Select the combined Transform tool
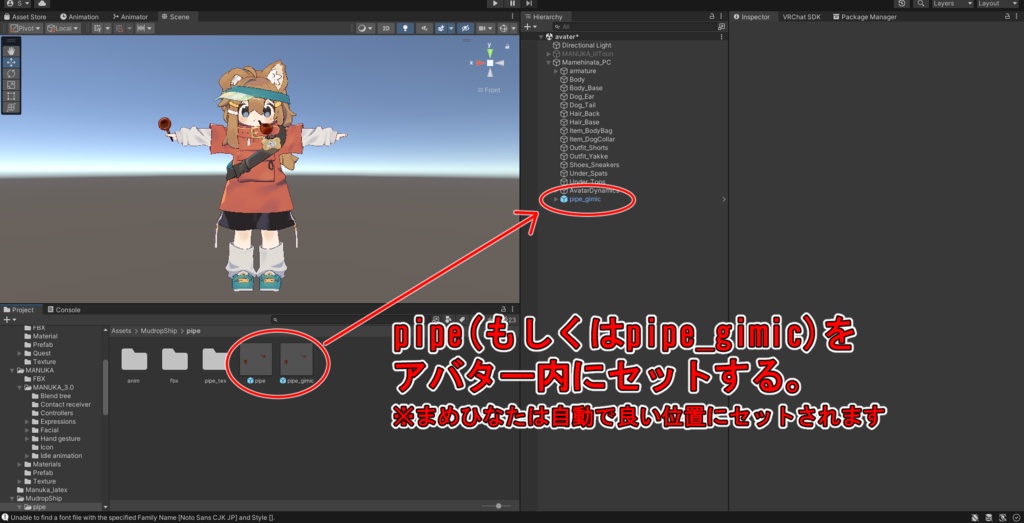Screen dimensions: 1024x523 pyautogui.click(x=11, y=107)
